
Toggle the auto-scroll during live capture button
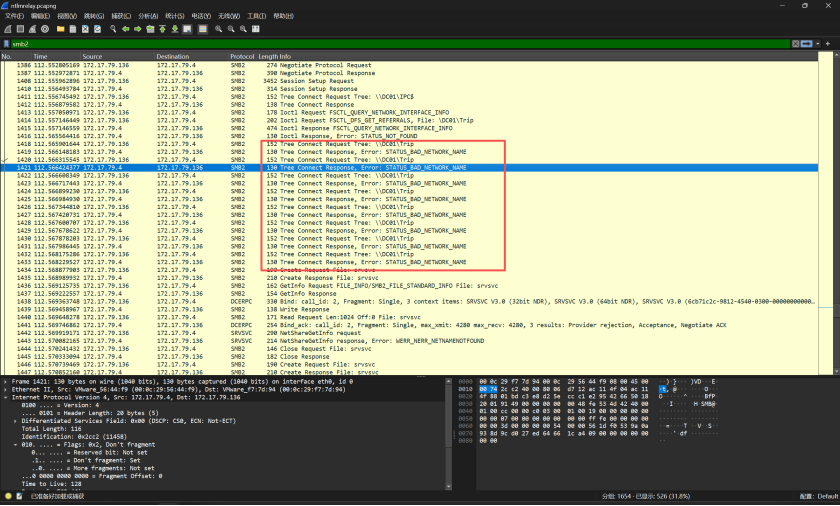click(189, 29)
